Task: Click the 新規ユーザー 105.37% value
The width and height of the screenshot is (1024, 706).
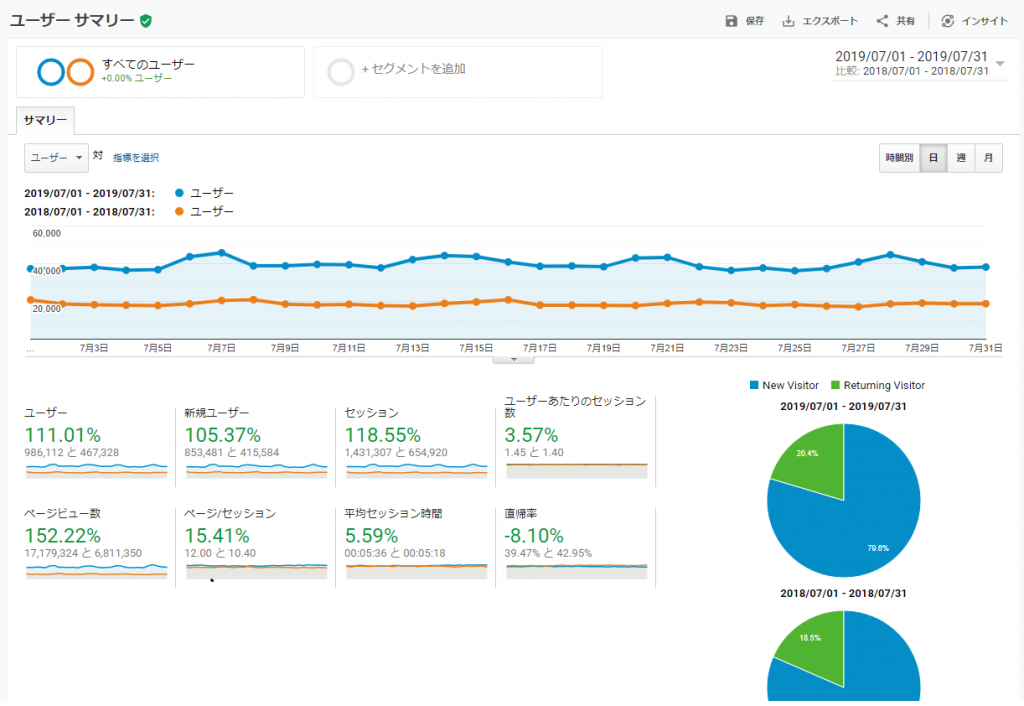Action: [x=223, y=436]
